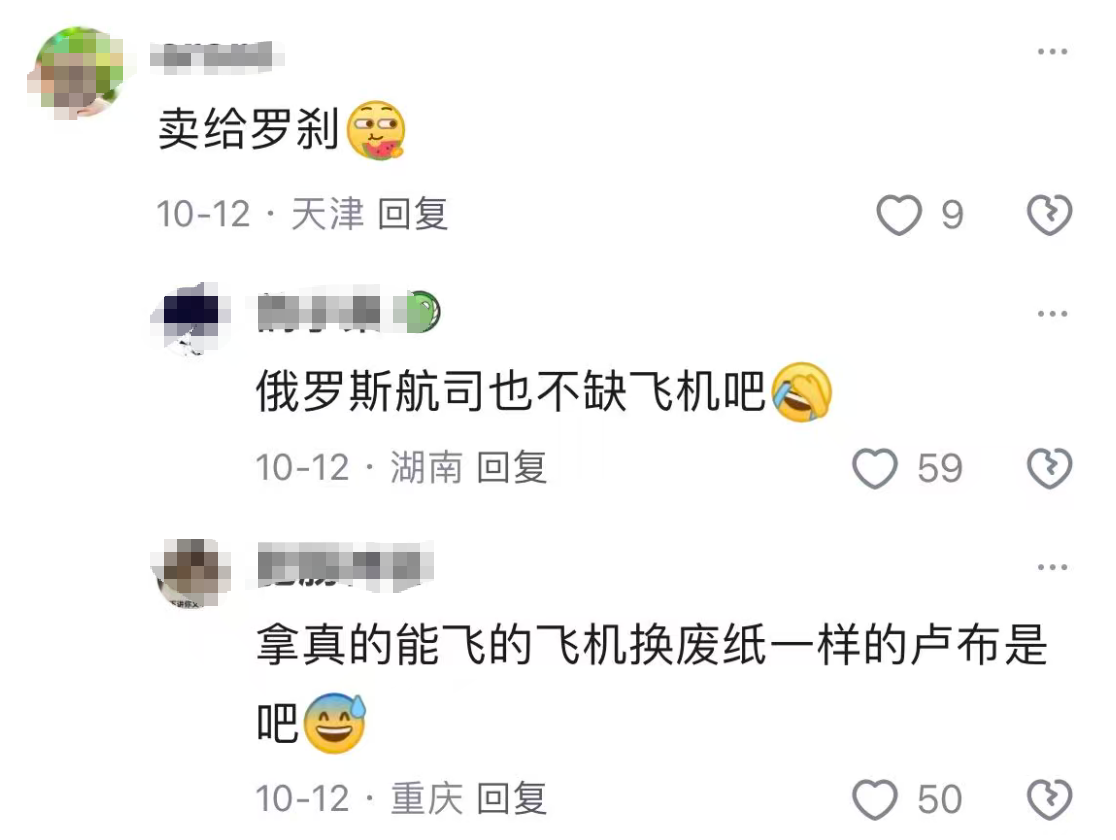The height and width of the screenshot is (840, 1116).
Task: Like the Chongqing reply with 50 likes
Action: click(875, 799)
